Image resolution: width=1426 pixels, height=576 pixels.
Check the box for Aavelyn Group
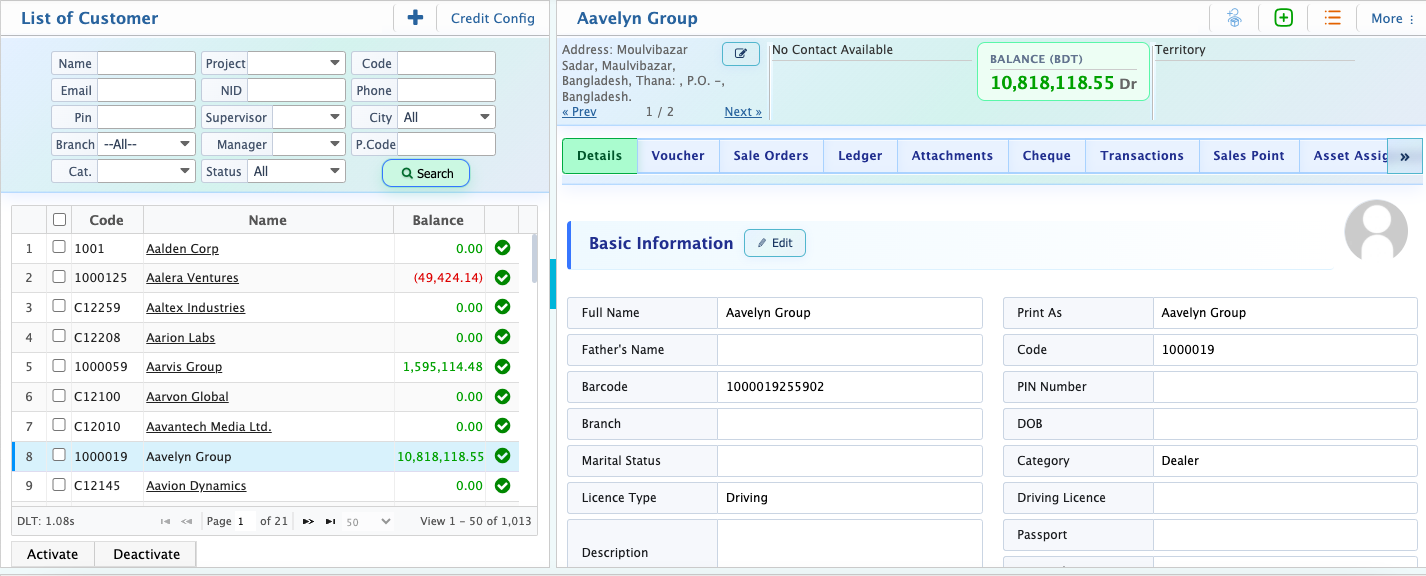point(59,455)
